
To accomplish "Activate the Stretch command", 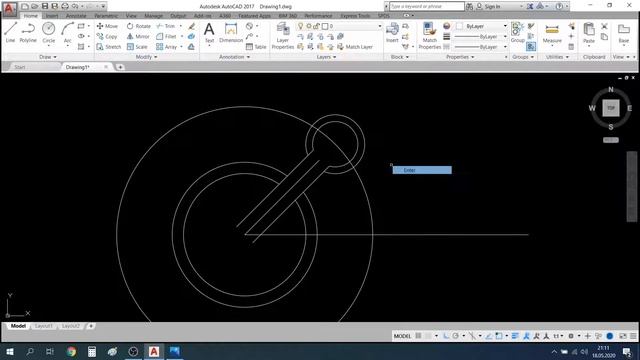I will [x=109, y=47].
